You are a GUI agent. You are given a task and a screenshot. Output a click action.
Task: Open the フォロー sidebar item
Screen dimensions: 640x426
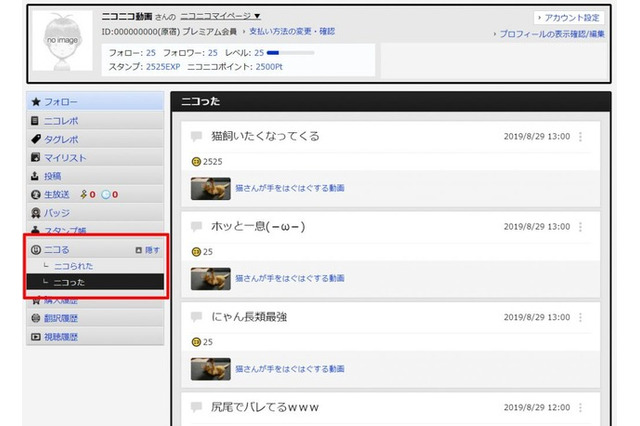[95, 102]
